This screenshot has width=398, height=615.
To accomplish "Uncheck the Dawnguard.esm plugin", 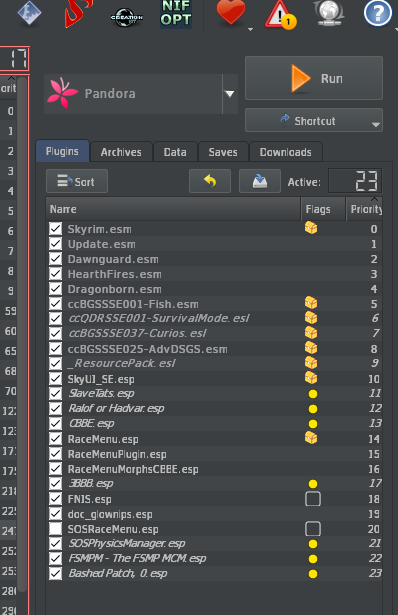I will pyautogui.click(x=55, y=259).
